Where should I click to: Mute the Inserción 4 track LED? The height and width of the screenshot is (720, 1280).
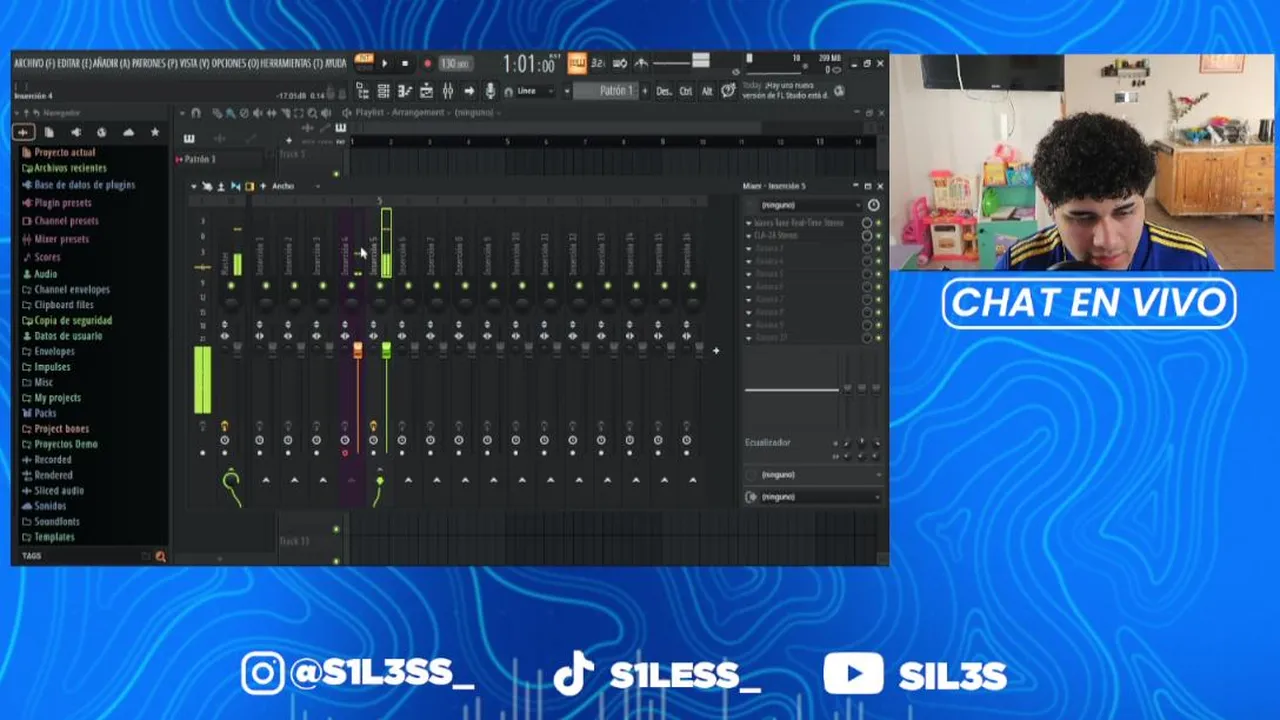pyautogui.click(x=351, y=286)
